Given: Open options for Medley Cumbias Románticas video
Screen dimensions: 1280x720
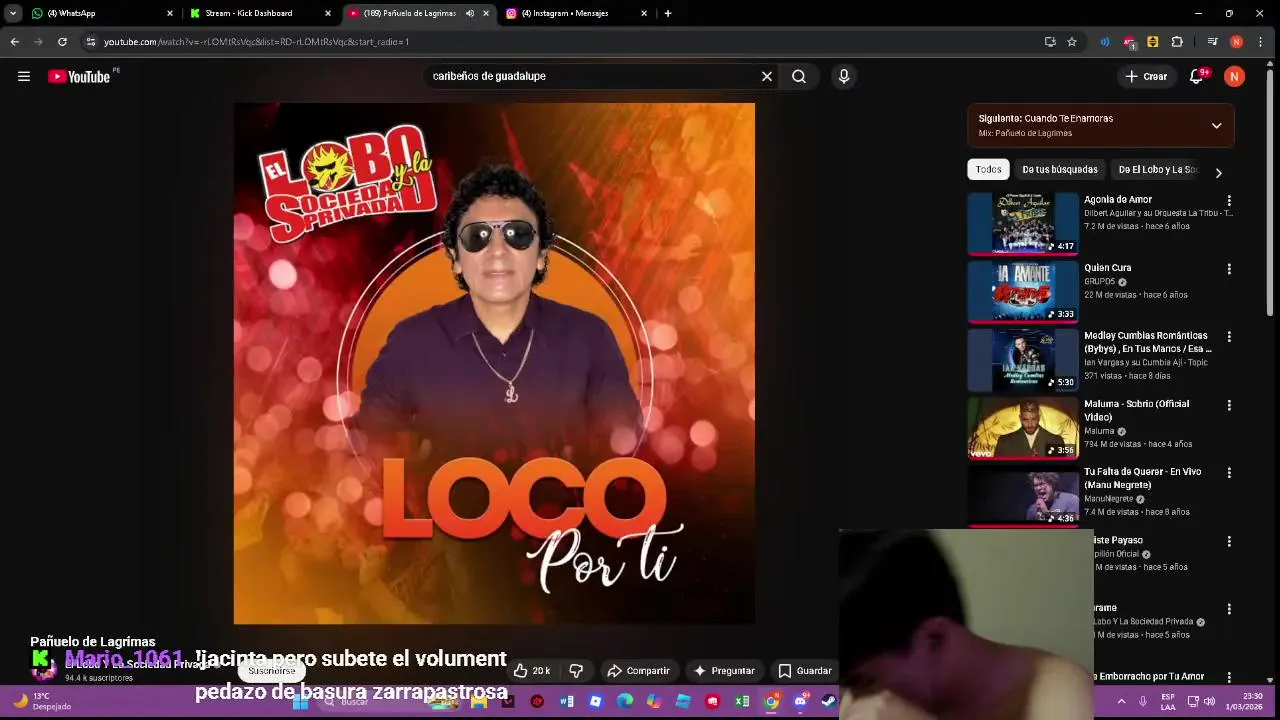Looking at the screenshot, I should click(1229, 337).
